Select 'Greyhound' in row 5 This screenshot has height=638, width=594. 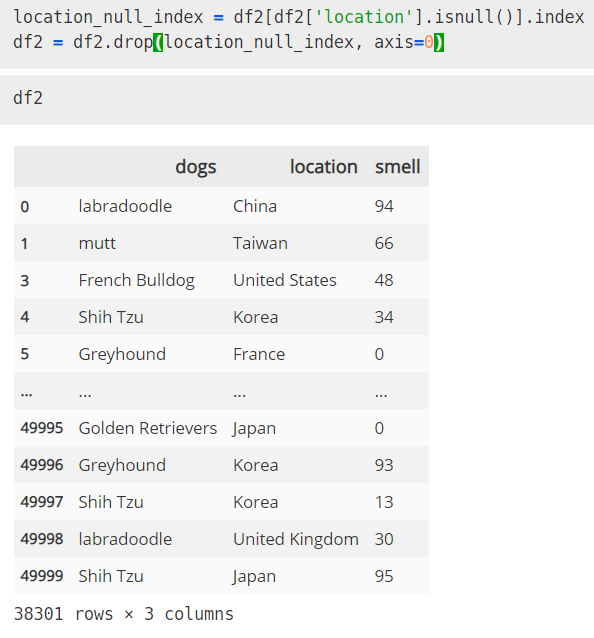[x=122, y=354]
